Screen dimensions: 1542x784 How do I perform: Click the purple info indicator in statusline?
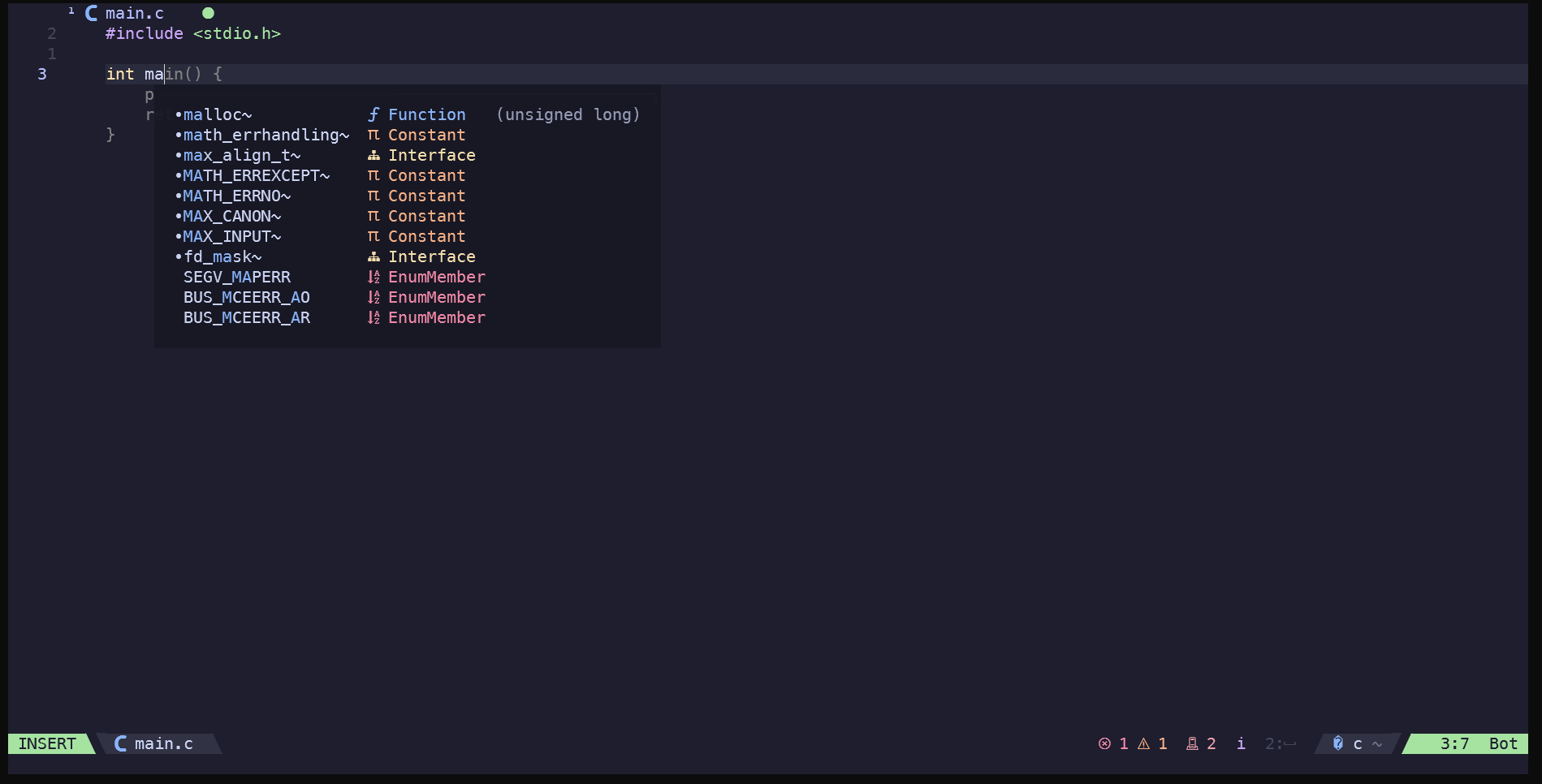(1241, 744)
